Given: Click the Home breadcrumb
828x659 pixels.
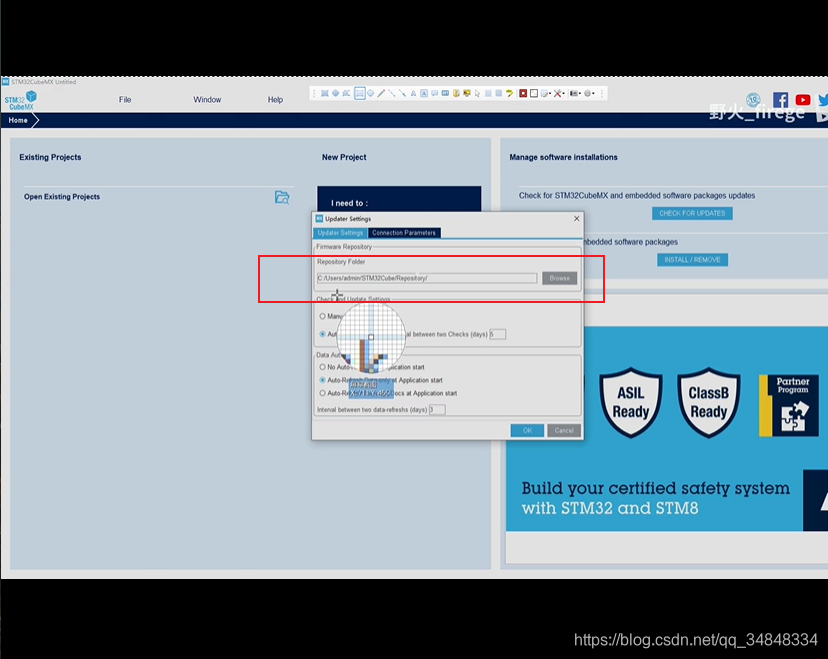Looking at the screenshot, I should click(18, 120).
